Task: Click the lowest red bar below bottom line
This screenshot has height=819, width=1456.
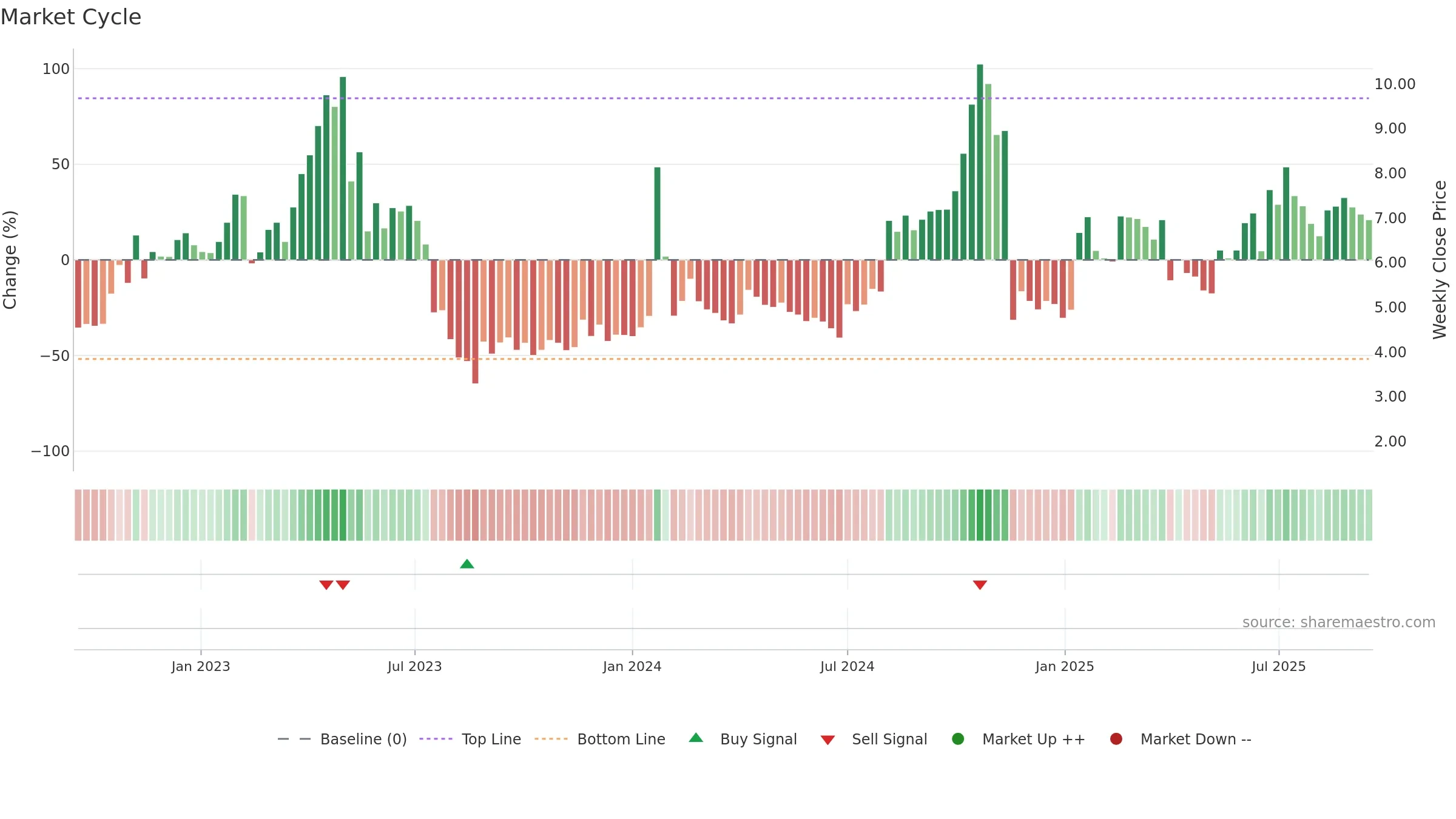Action: (x=475, y=322)
